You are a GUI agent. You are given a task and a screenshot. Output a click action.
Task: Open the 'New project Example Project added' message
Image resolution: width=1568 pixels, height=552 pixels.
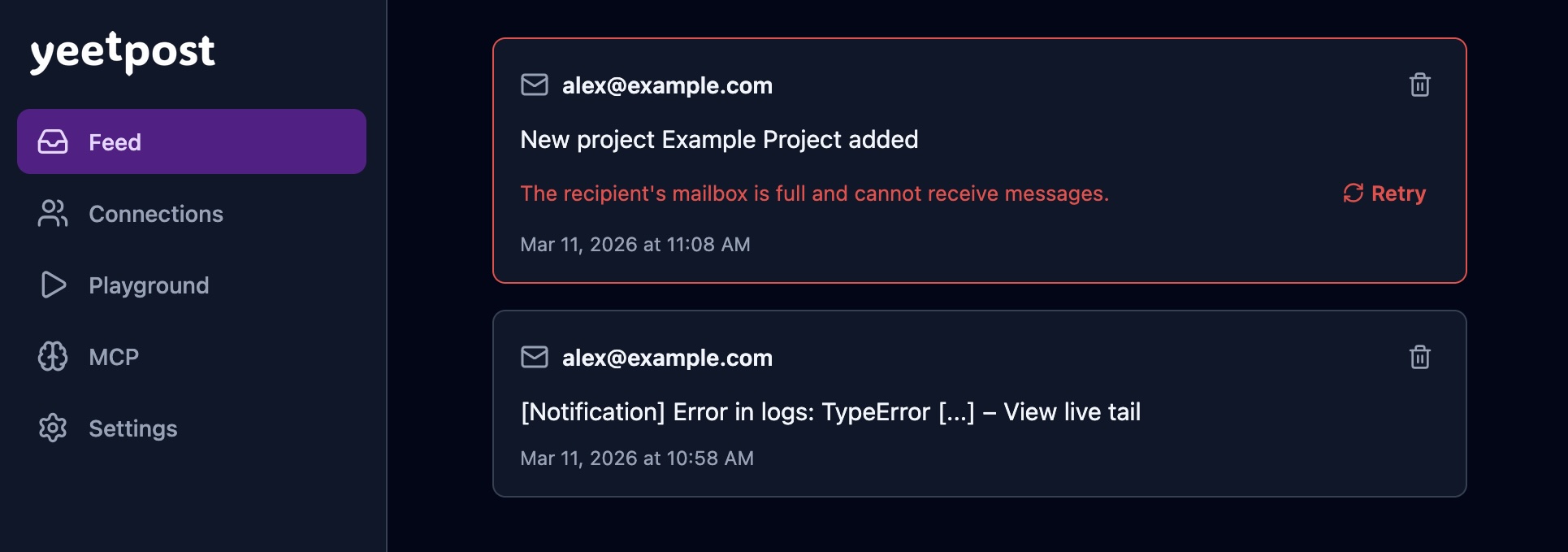tap(719, 140)
